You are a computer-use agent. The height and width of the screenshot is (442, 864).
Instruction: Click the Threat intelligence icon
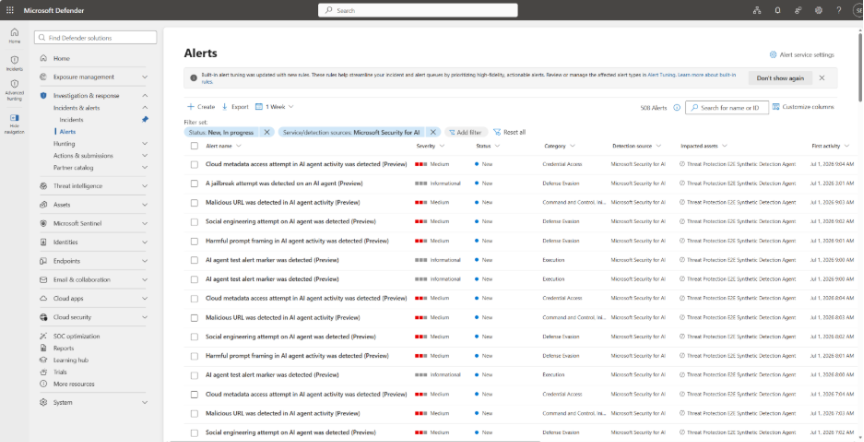click(x=44, y=186)
